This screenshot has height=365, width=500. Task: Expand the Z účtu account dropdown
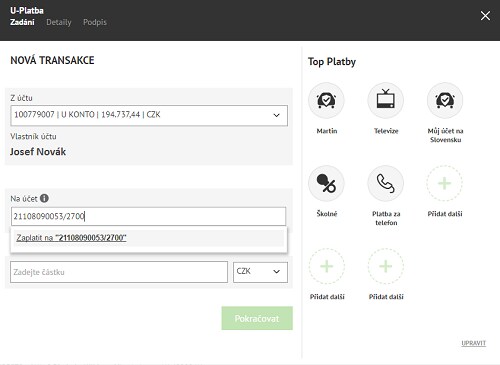coord(149,115)
